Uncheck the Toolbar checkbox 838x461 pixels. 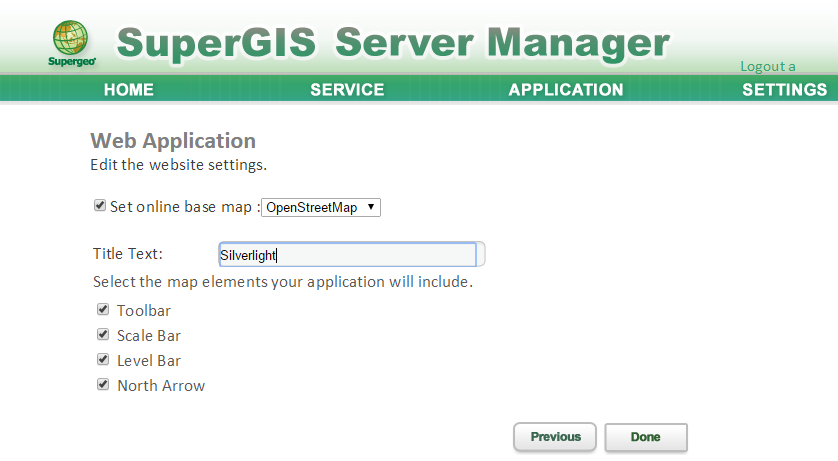(103, 309)
